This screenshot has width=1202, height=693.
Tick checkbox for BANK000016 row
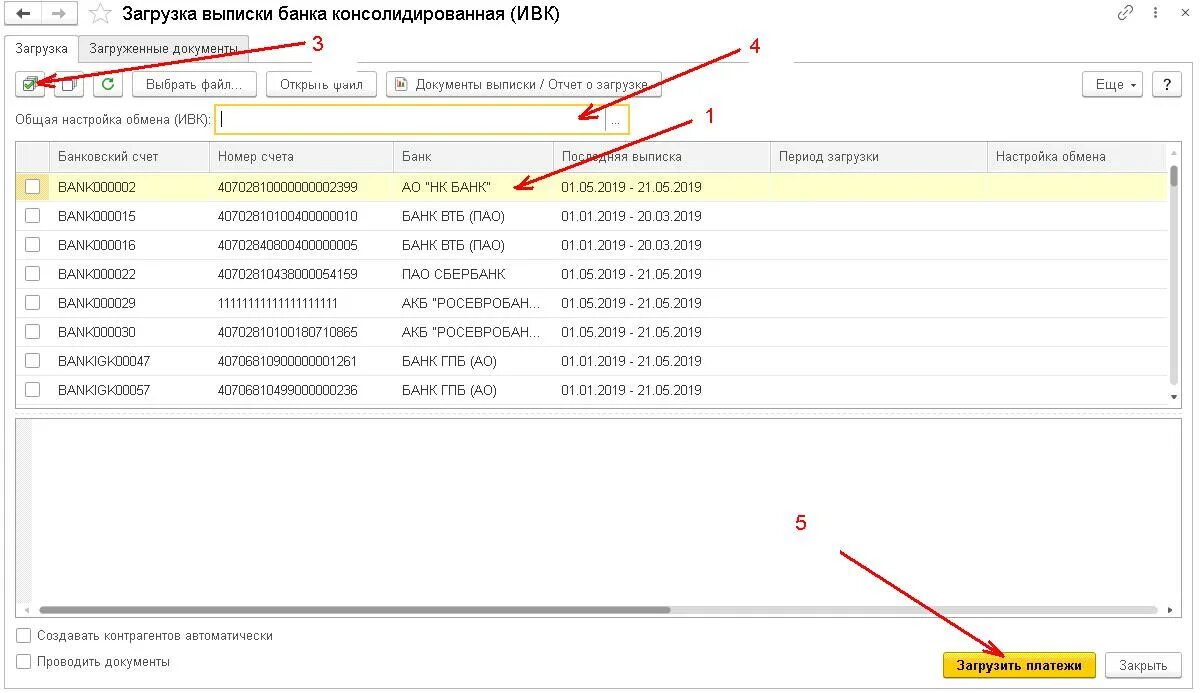pos(33,245)
